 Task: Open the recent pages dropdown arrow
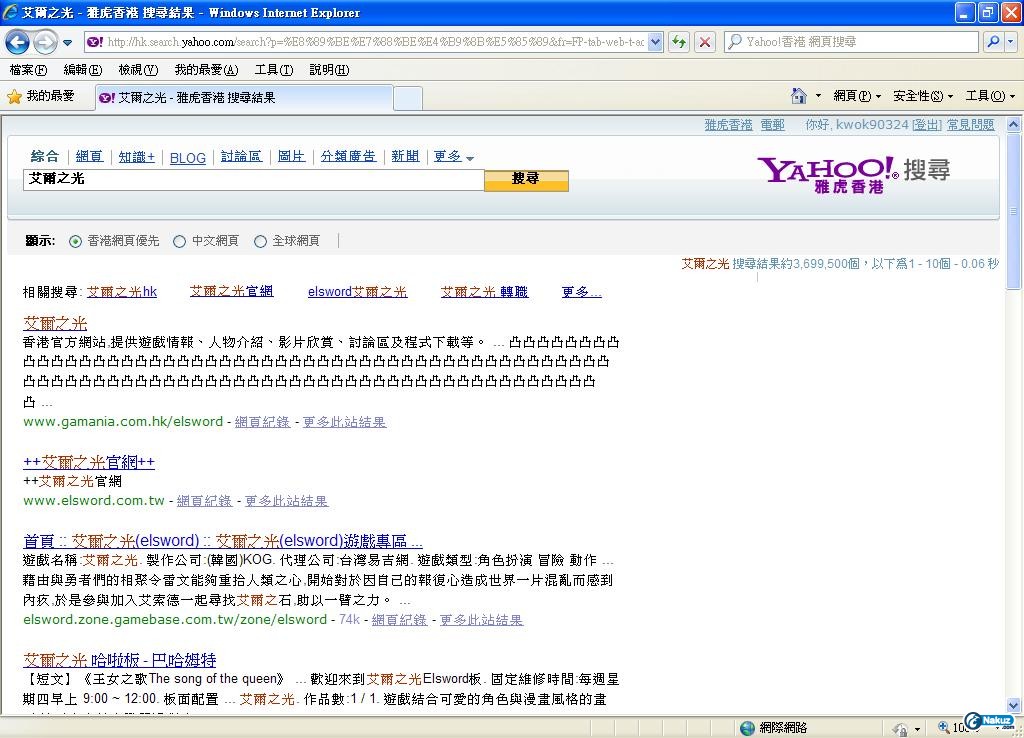click(x=67, y=43)
